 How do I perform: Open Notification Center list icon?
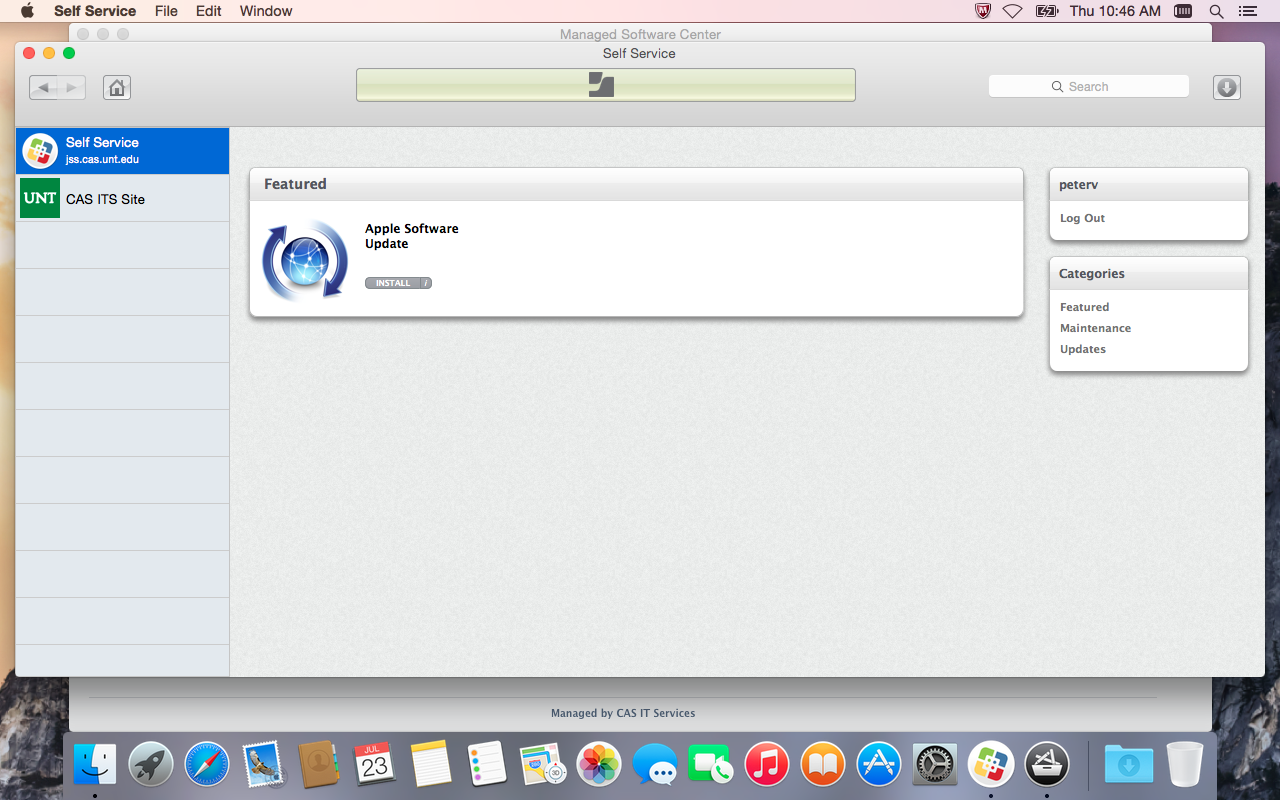(x=1247, y=11)
